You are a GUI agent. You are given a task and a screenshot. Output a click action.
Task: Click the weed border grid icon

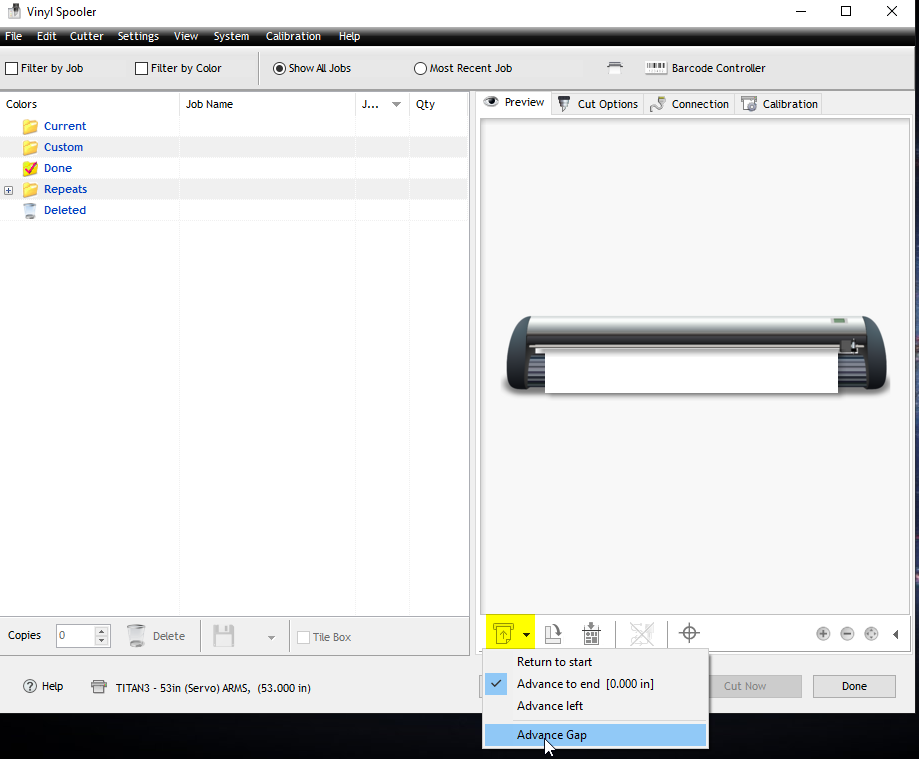click(x=591, y=634)
